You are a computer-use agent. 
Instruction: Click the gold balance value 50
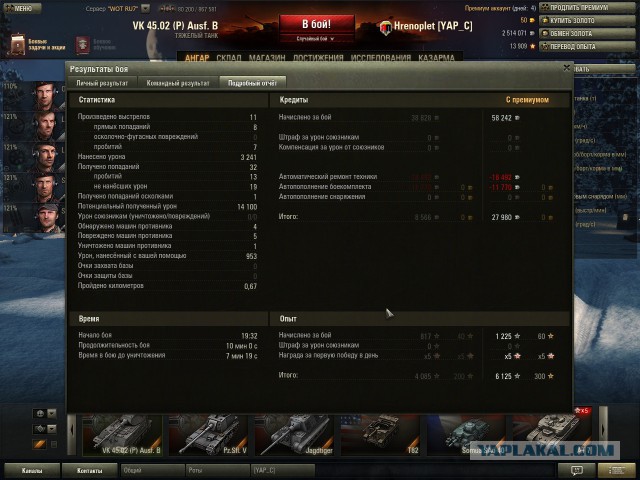(x=524, y=20)
